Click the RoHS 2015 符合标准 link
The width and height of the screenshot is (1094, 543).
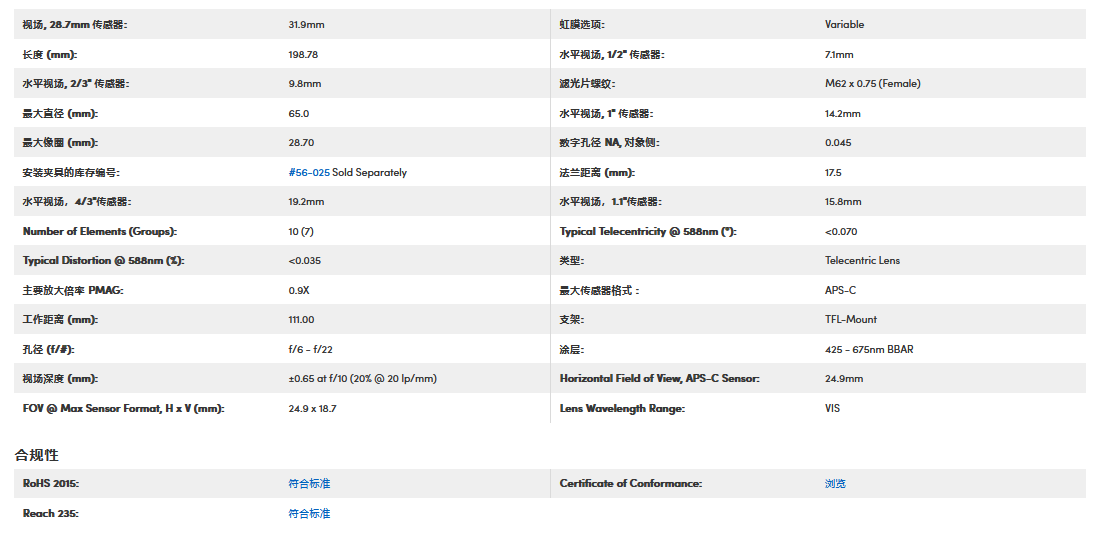(309, 483)
